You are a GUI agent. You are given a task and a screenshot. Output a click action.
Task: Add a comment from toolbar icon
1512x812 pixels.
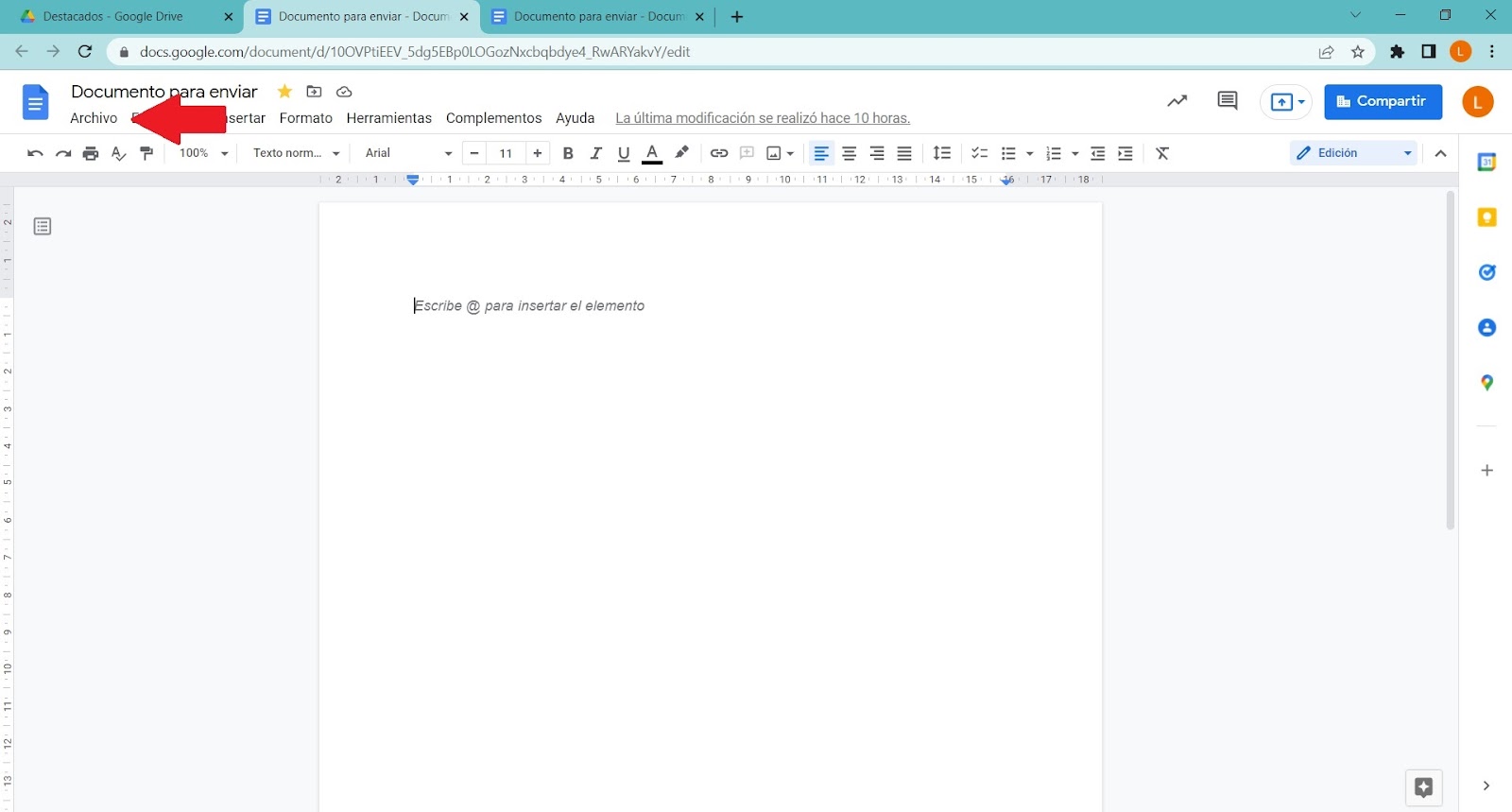click(x=747, y=153)
